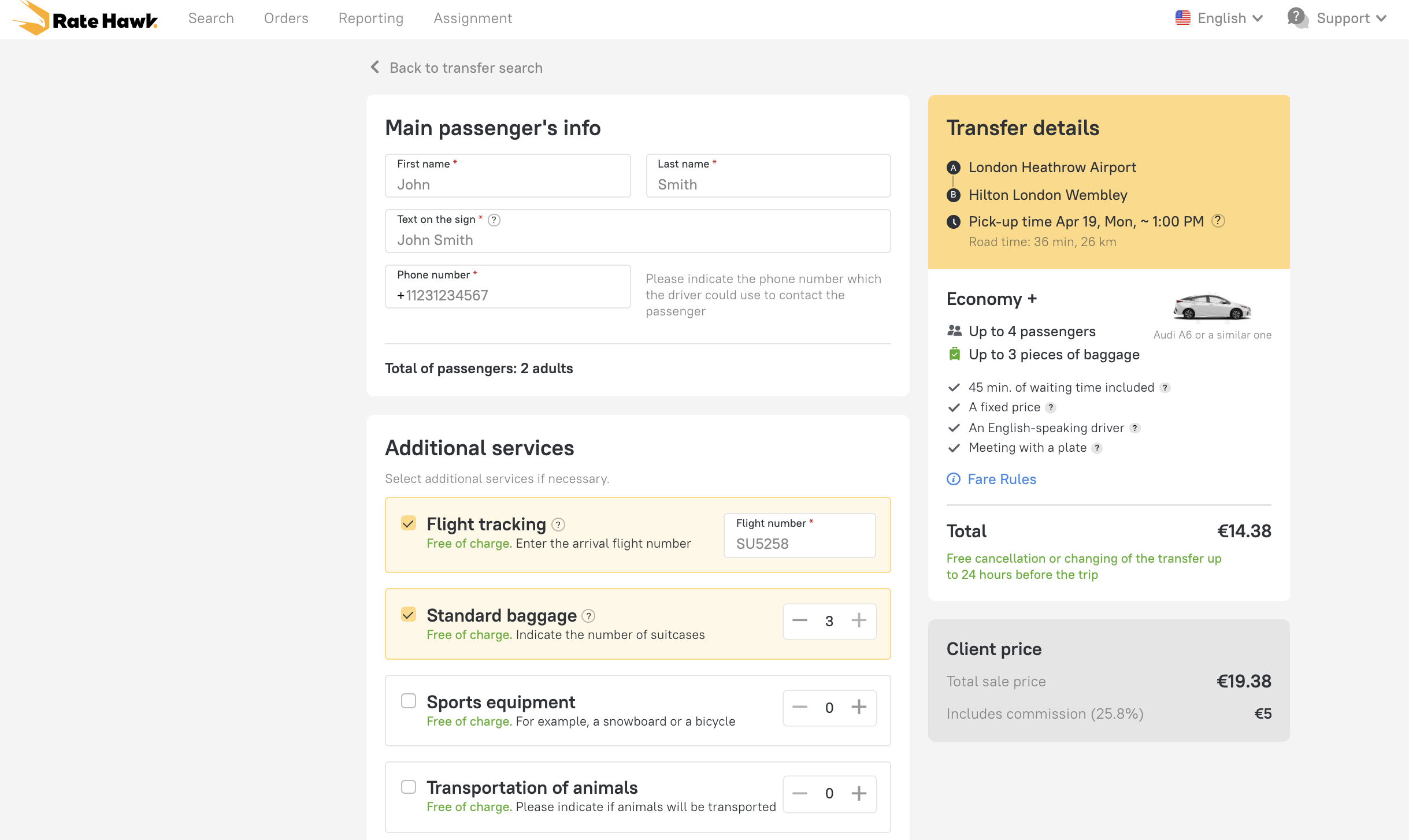Check the Sports equipment checkbox
The image size is (1409, 840).
tap(409, 701)
